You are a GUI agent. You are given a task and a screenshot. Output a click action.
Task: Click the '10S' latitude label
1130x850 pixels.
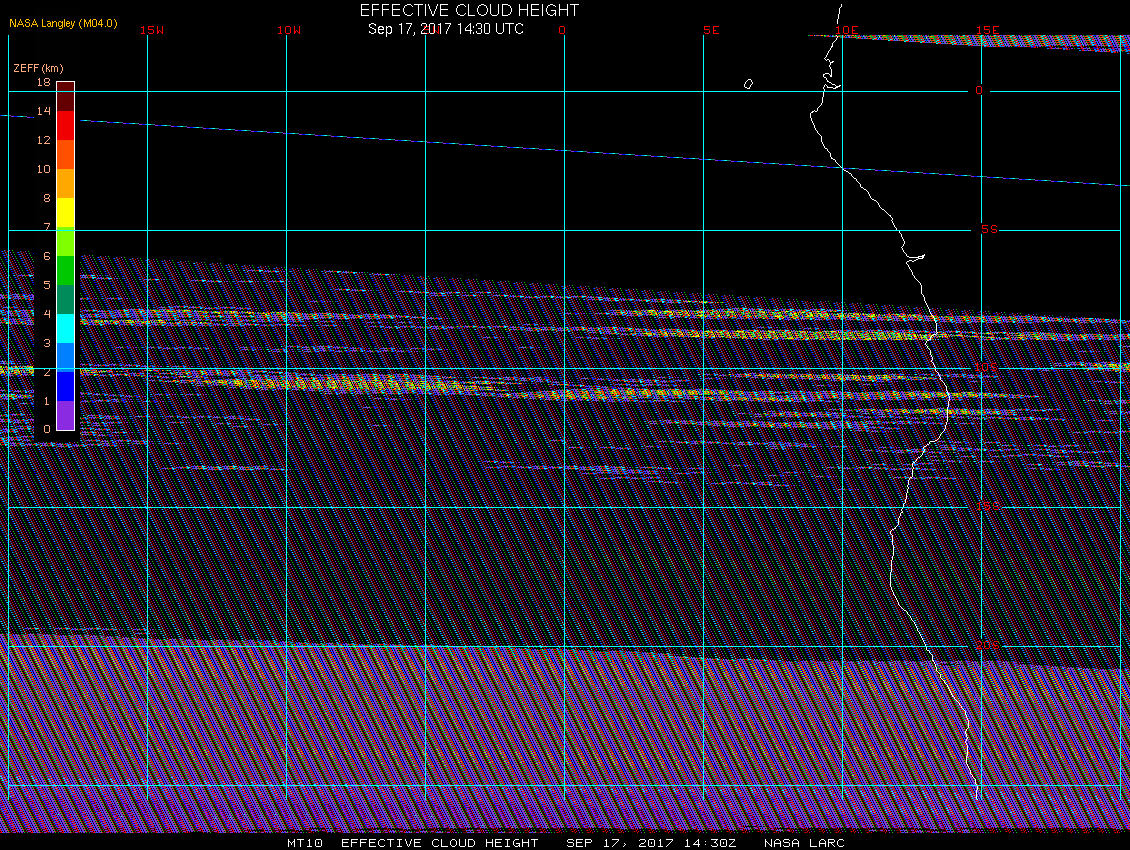(987, 368)
